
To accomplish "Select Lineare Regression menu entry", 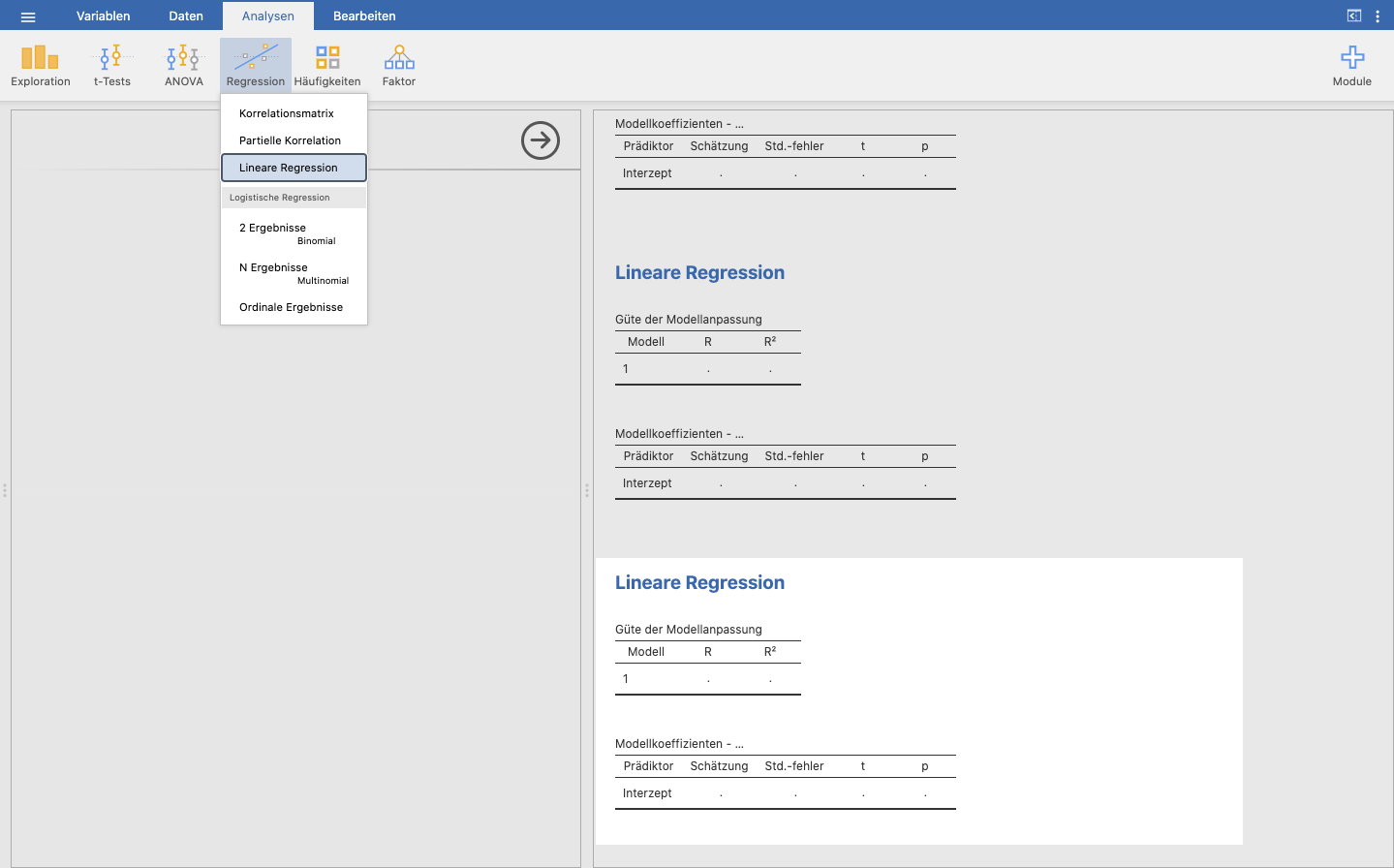I will click(294, 168).
